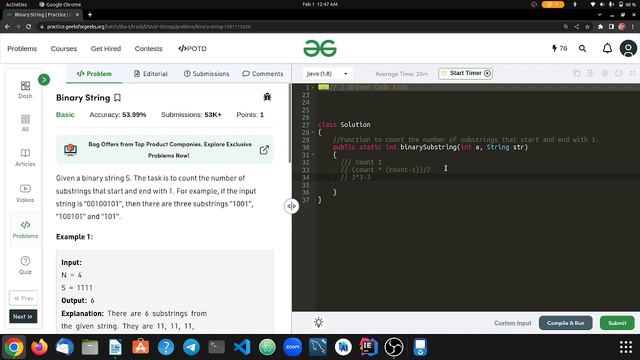Click the search magnifier icon in header
Viewport: 640px width, 360px height.
(582, 49)
